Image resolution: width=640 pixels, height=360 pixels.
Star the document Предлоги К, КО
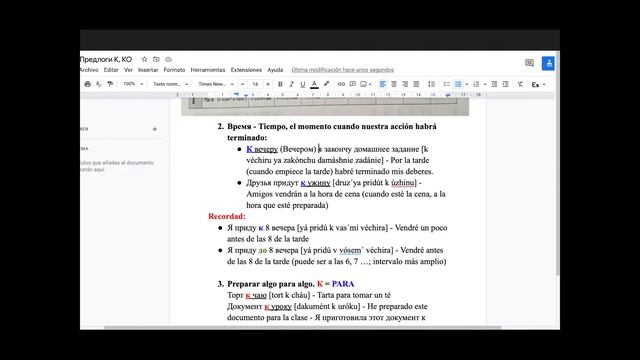pos(144,59)
